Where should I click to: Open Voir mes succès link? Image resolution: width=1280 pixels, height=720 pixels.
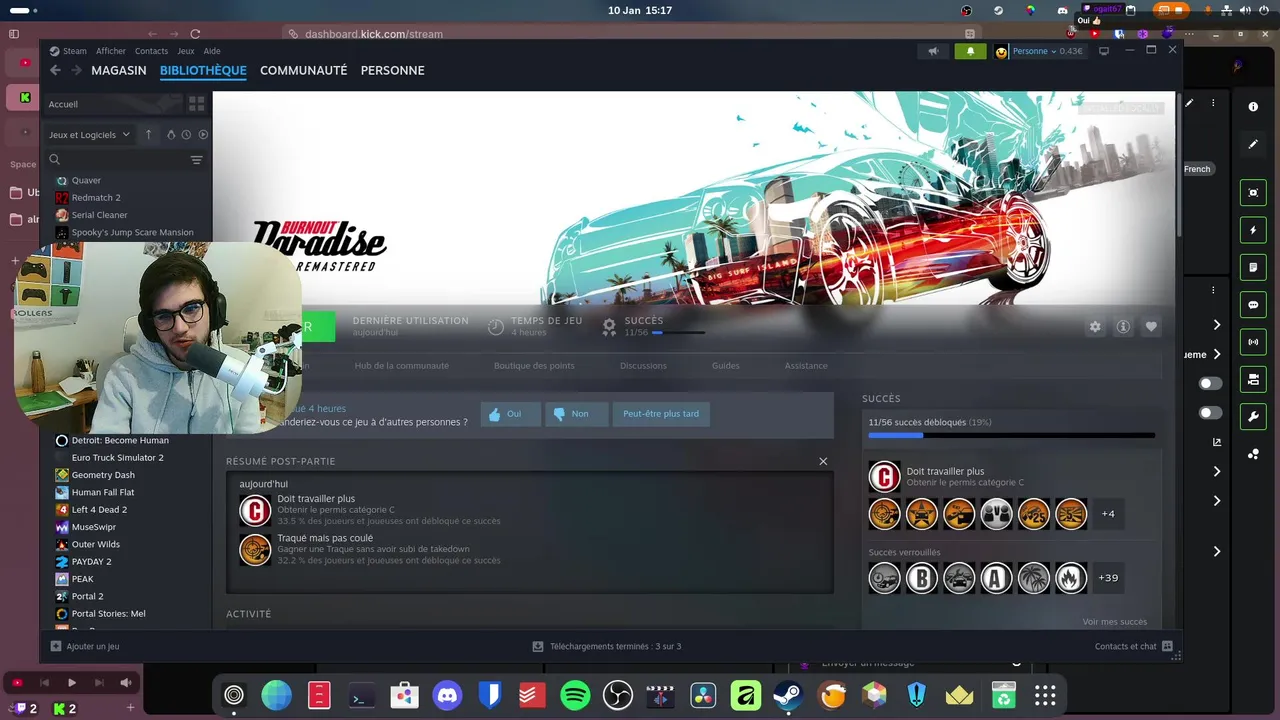(1114, 622)
